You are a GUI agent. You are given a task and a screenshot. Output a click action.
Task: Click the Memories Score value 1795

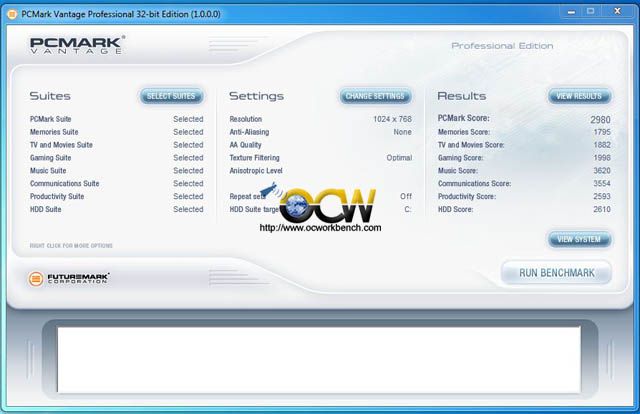coord(602,132)
